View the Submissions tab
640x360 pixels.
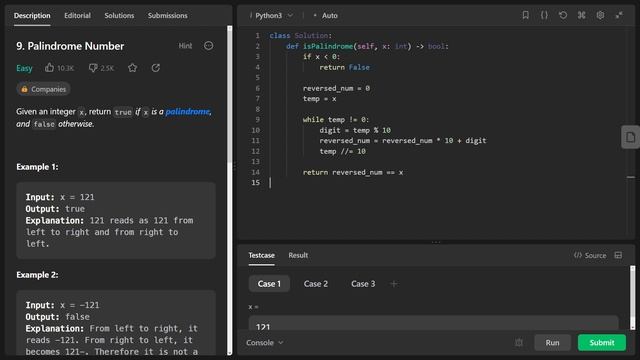click(167, 16)
